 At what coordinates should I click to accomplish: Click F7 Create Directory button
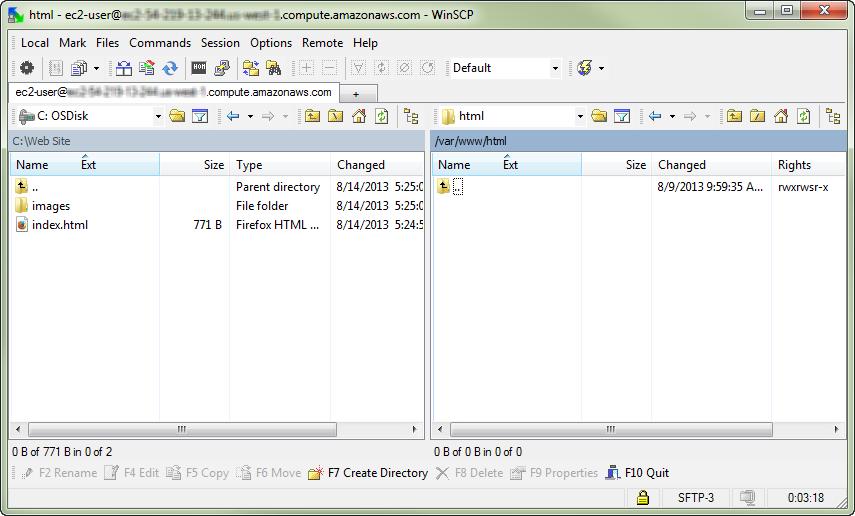pos(368,473)
